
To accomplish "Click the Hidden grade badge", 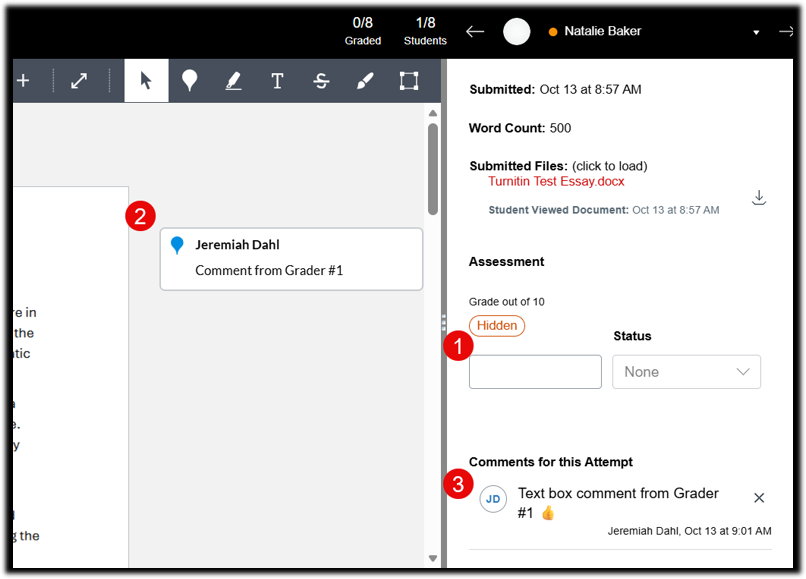I will [x=497, y=325].
